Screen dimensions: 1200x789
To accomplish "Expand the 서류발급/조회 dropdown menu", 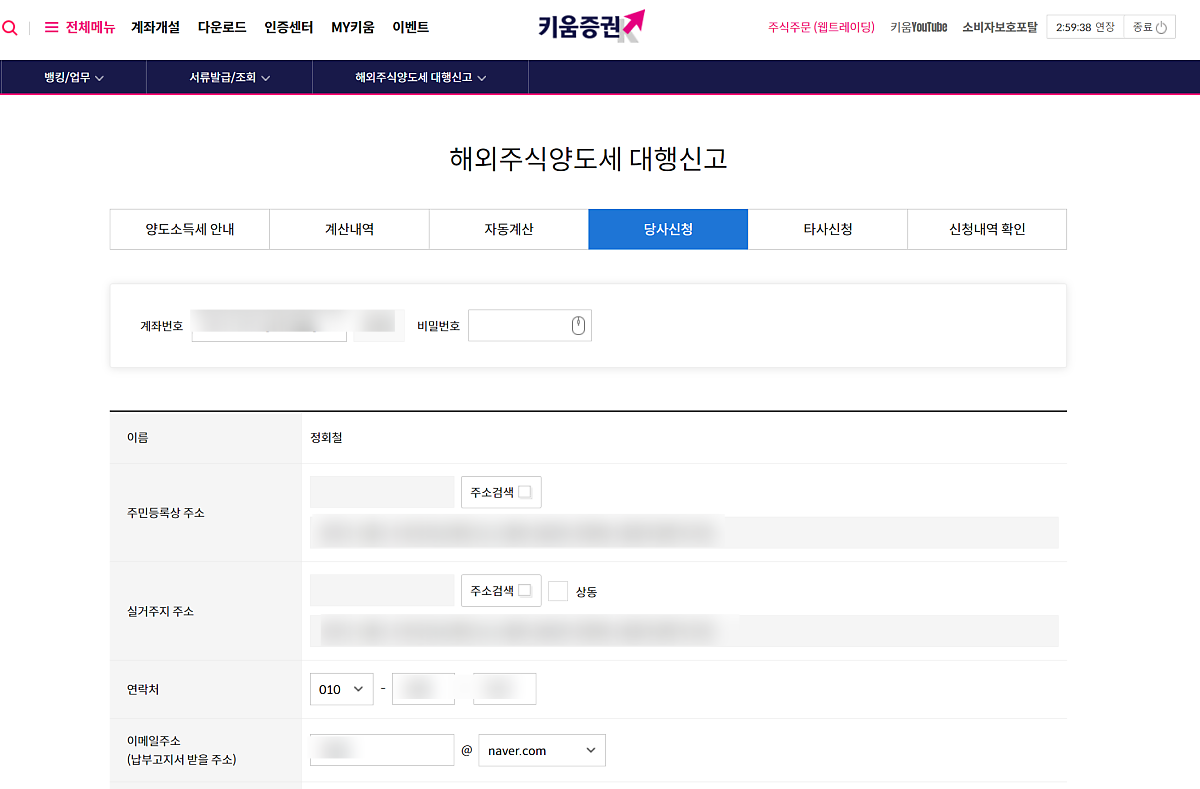I will (x=229, y=77).
